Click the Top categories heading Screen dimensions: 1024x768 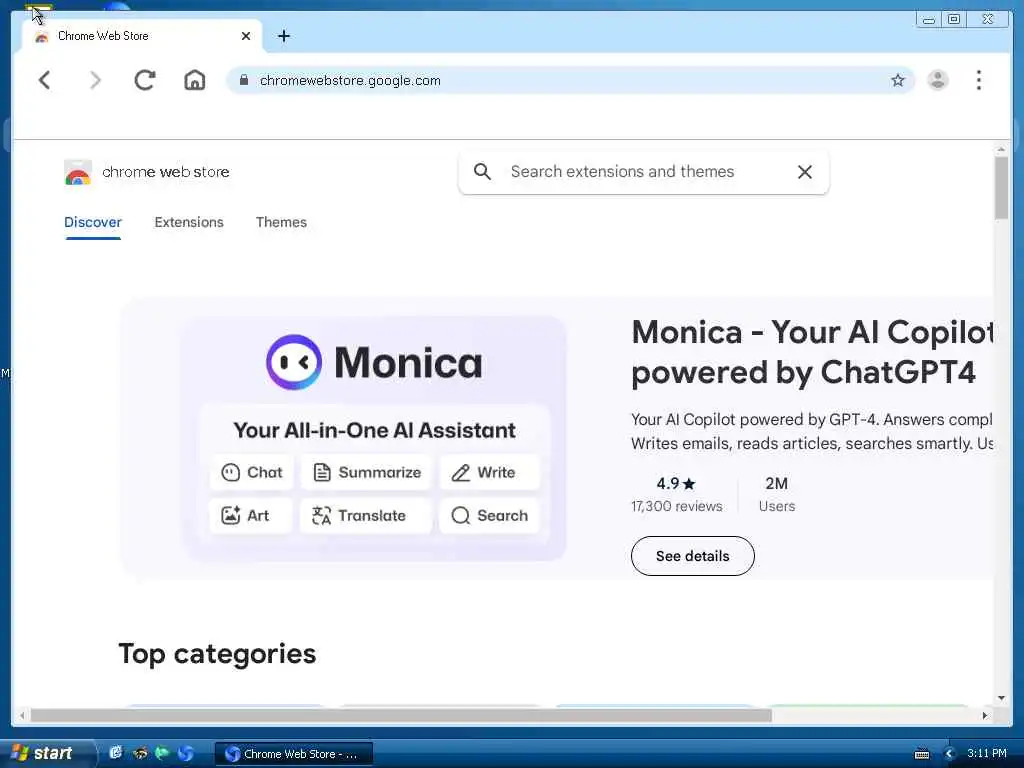pos(217,654)
